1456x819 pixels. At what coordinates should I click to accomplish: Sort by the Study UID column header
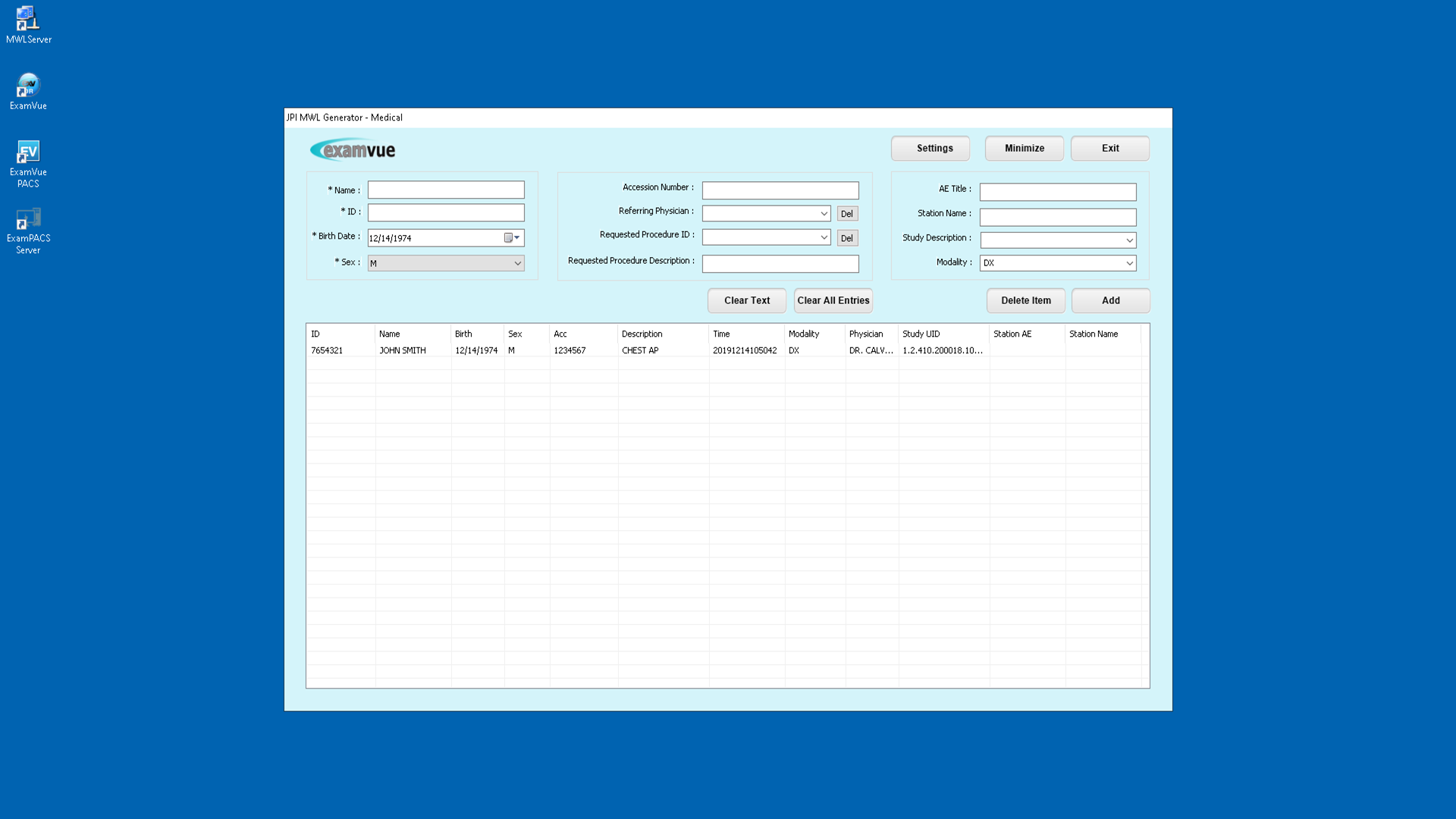point(943,334)
